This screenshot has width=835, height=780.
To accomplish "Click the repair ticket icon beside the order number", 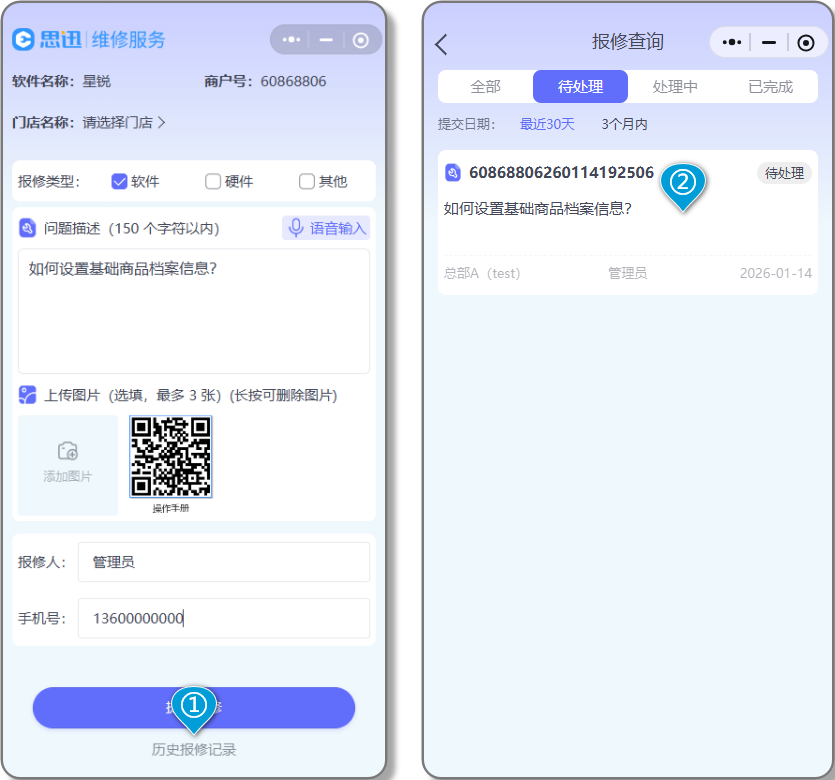I will click(453, 173).
